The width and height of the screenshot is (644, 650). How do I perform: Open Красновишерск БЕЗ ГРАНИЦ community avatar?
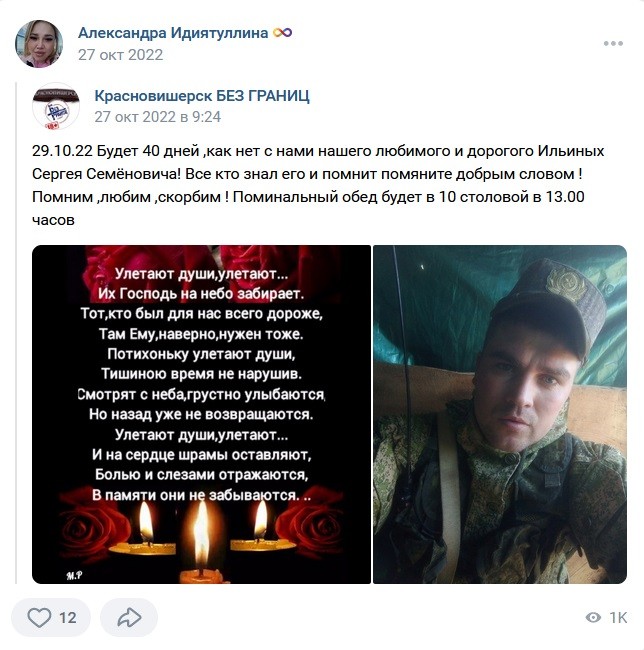56,106
